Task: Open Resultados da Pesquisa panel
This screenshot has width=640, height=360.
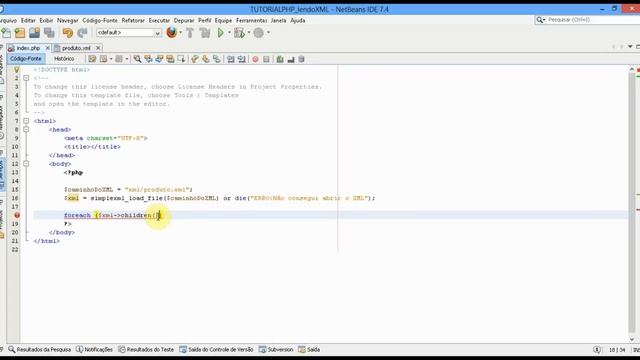Action: (40, 350)
